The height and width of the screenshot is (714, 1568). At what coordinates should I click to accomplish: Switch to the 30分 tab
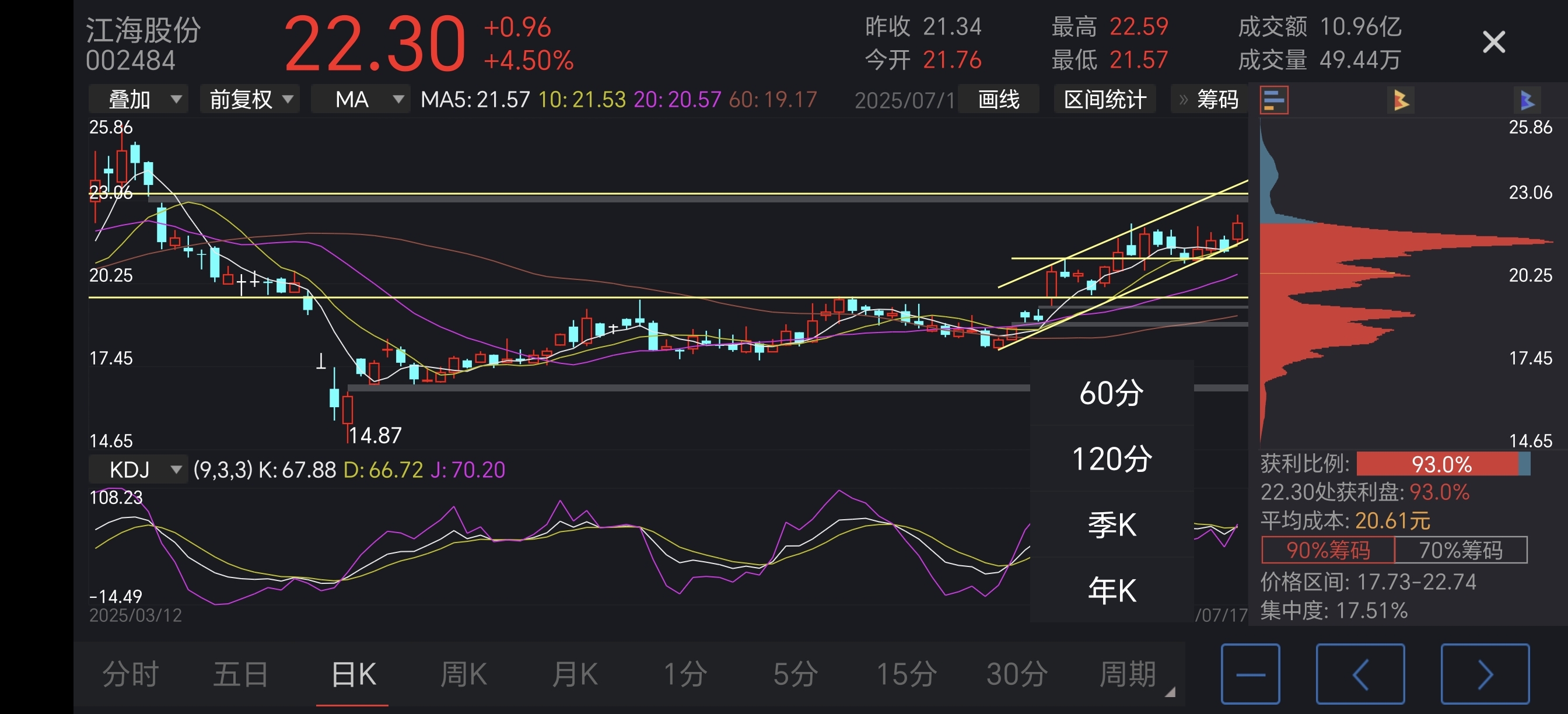(x=1017, y=674)
